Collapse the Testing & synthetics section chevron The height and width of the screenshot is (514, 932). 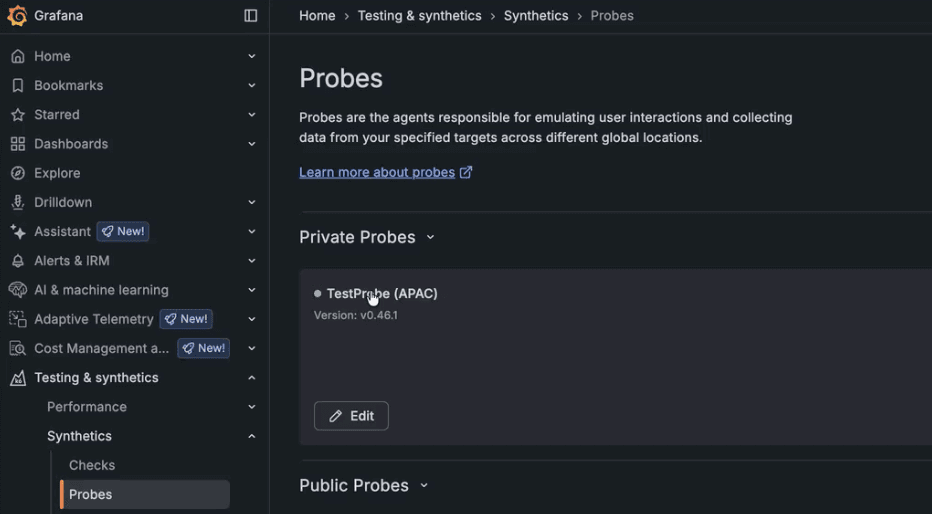pos(251,378)
